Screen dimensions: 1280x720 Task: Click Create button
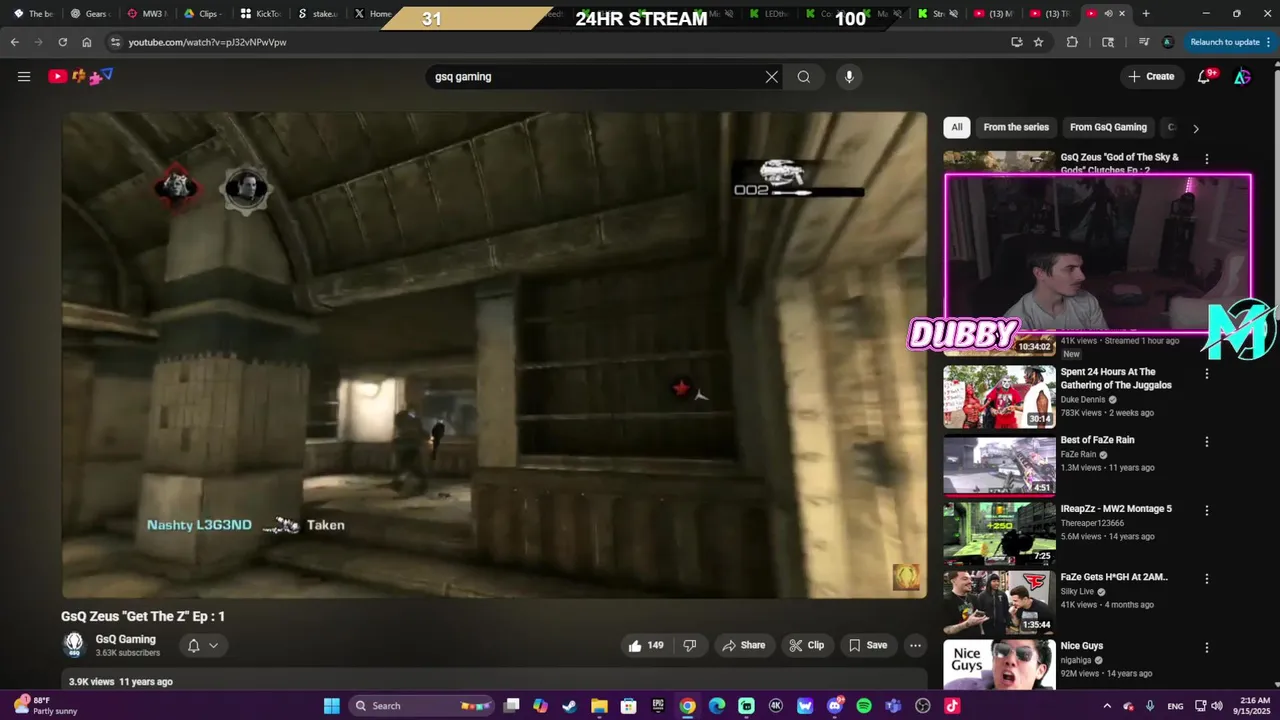click(x=1151, y=76)
